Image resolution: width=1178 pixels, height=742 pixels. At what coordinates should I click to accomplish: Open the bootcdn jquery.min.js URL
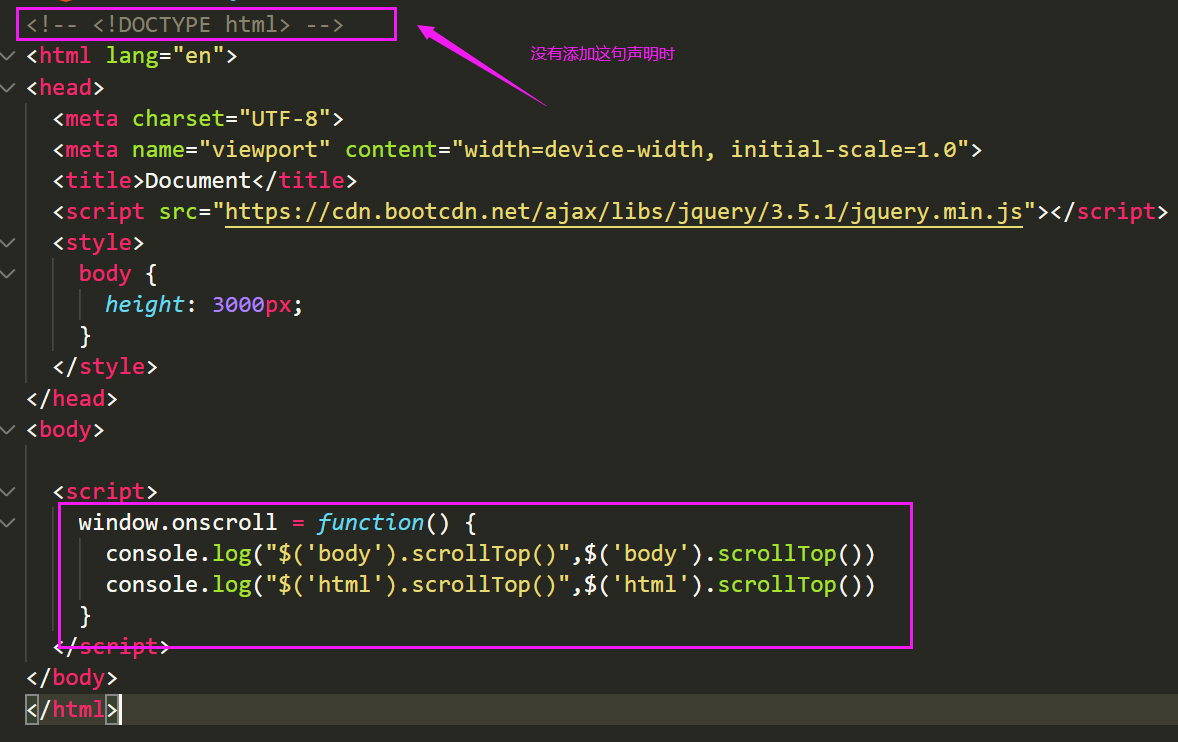[624, 212]
